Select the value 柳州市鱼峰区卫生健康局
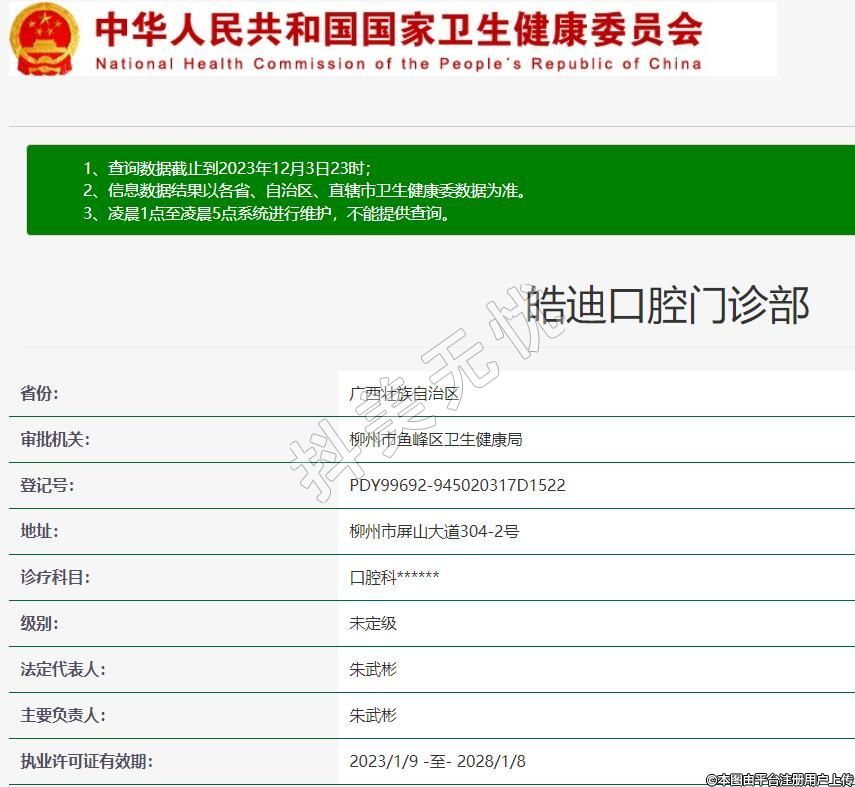This screenshot has width=855, height=787. point(436,439)
